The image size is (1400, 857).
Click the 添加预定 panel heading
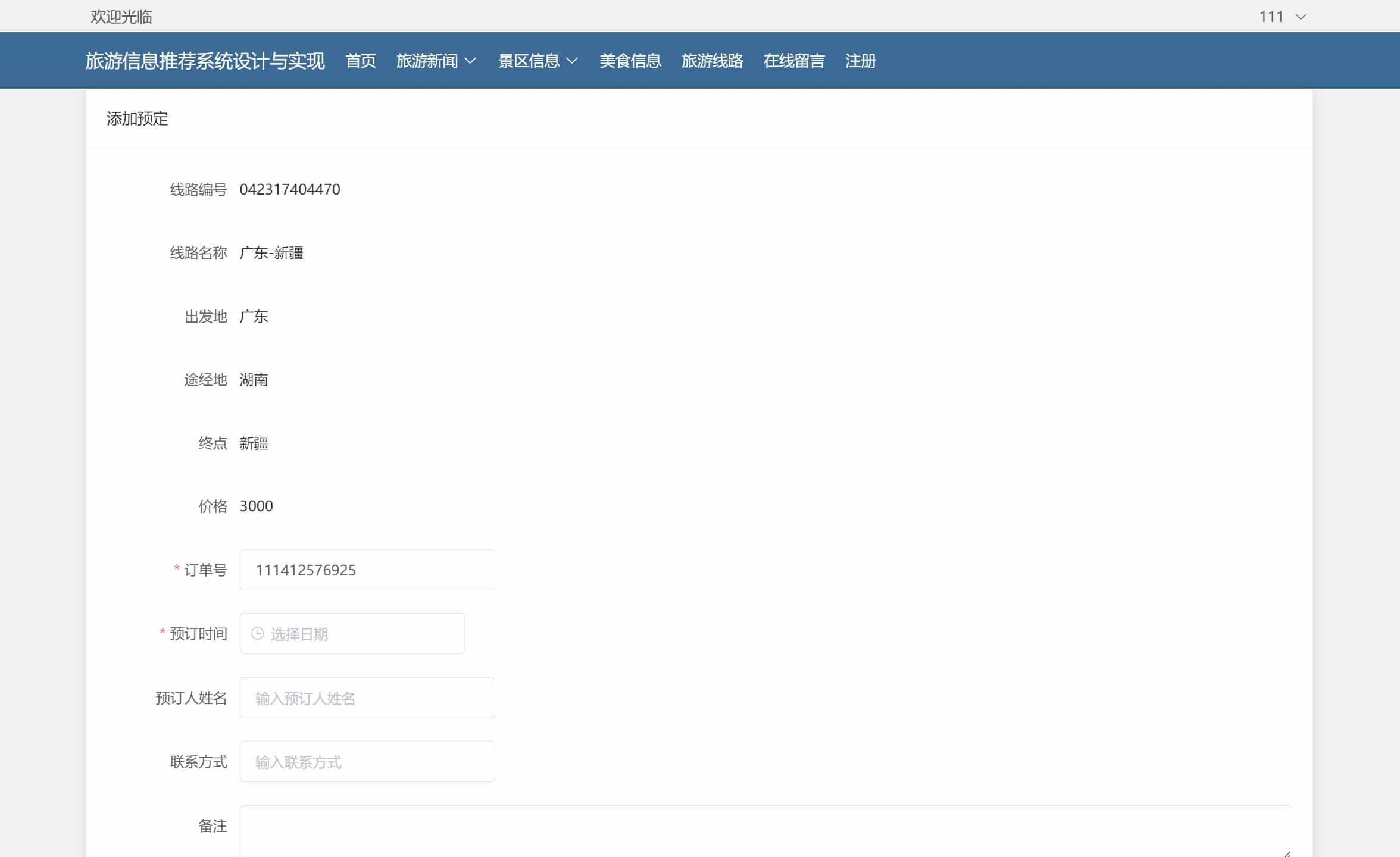pyautogui.click(x=137, y=118)
